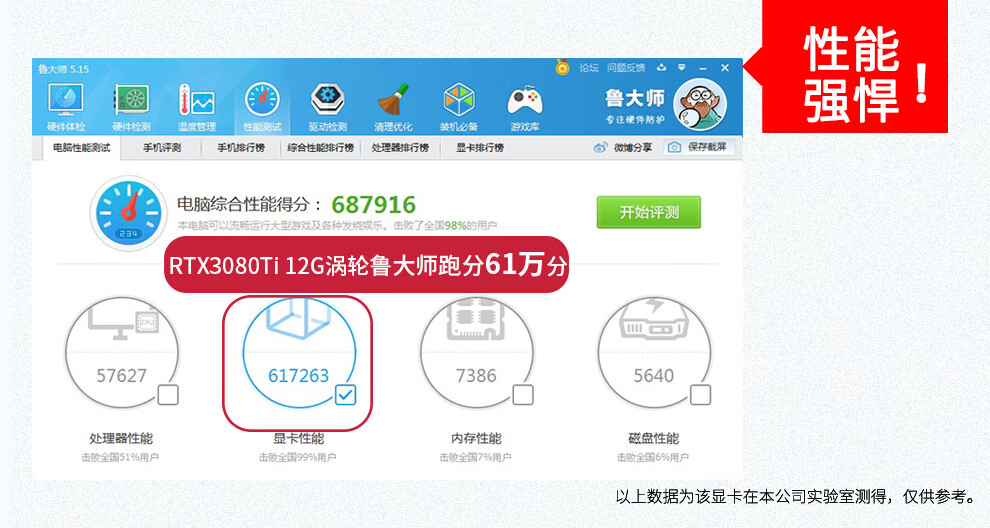Screen dimensions: 990x528
Task: Click the gold medal icon in title bar
Action: [562, 67]
